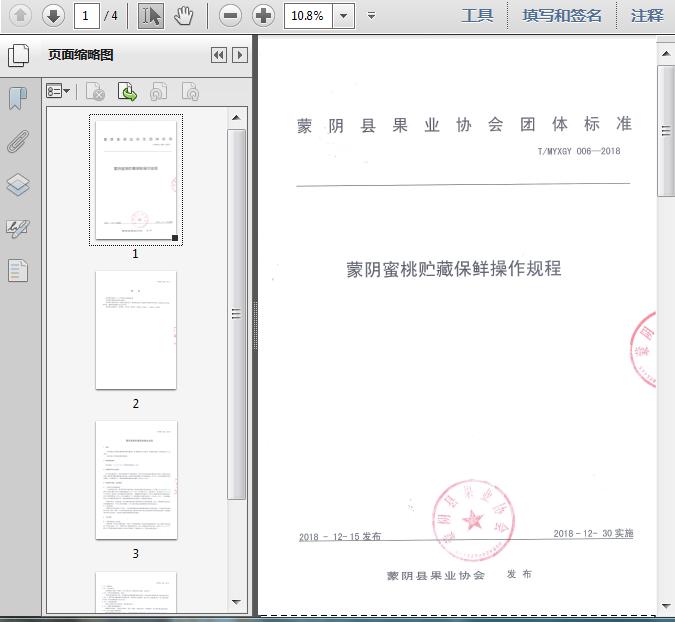Click thumbnail pane scroll down arrow
The width and height of the screenshot is (675, 622).
click(236, 602)
